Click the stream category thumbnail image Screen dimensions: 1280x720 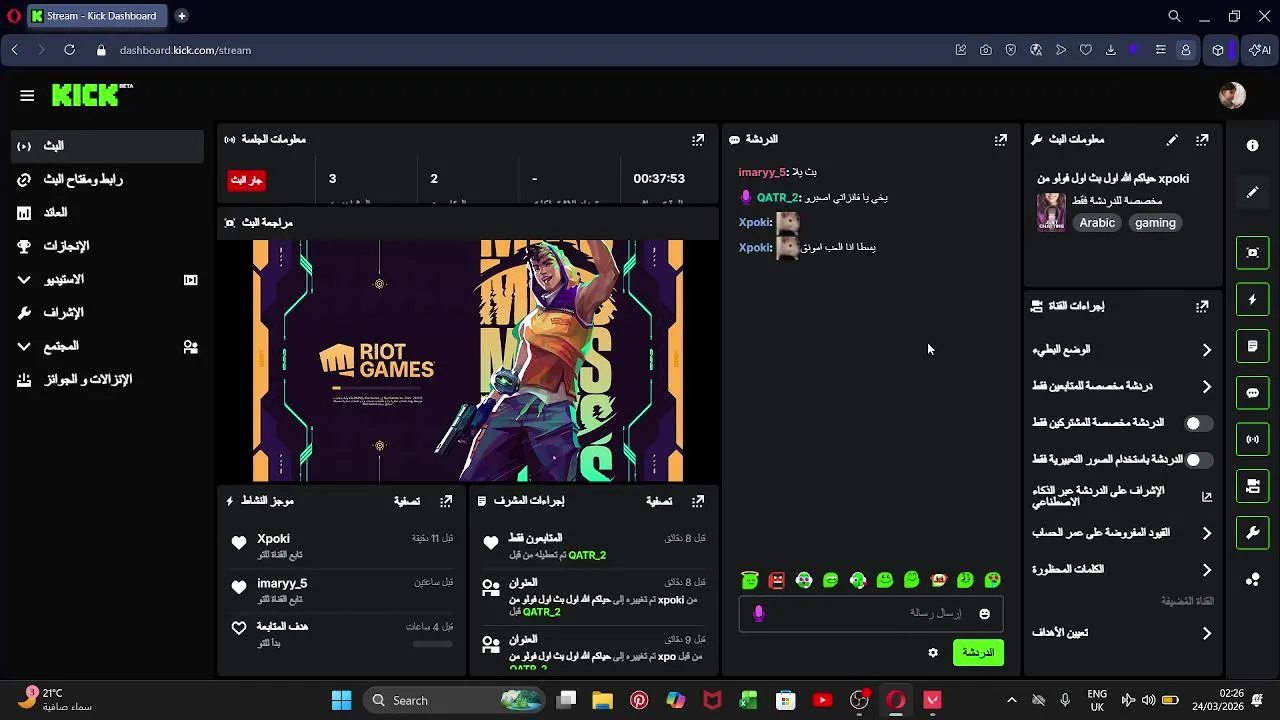tap(1051, 212)
